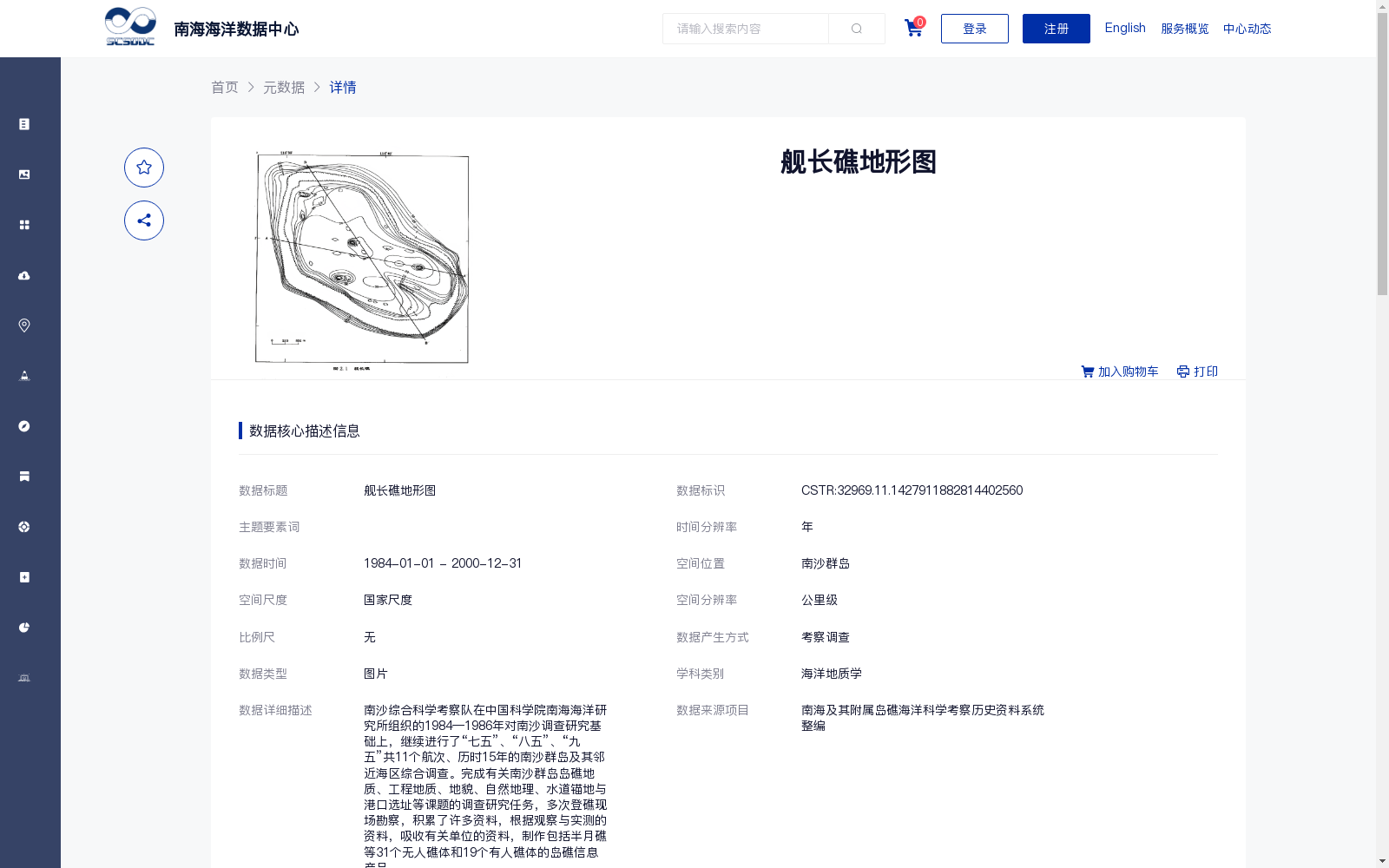Open the bookmark-shaped sidebar icon
1389x868 pixels.
(x=24, y=477)
